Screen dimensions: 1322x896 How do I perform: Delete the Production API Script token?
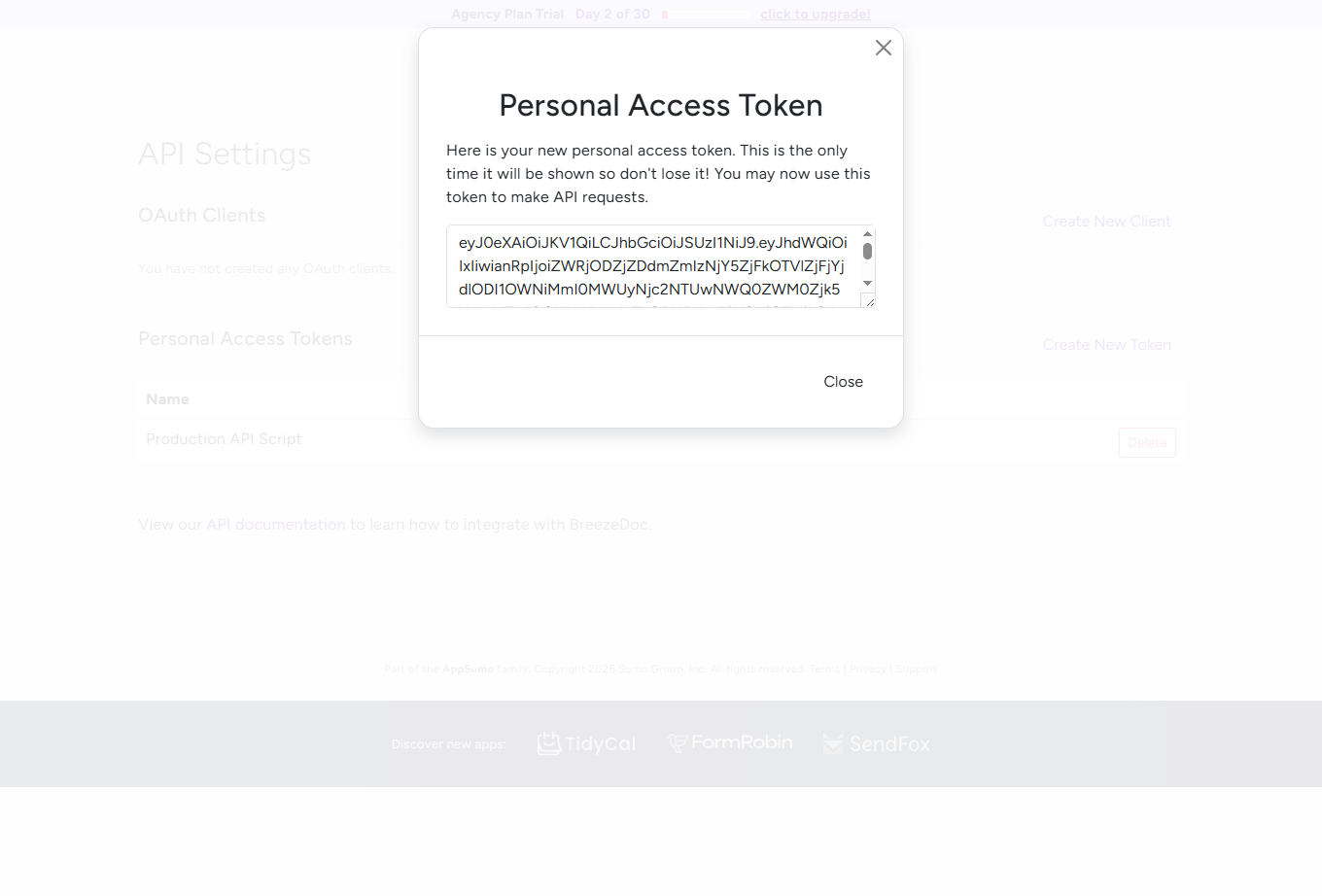pos(1147,442)
